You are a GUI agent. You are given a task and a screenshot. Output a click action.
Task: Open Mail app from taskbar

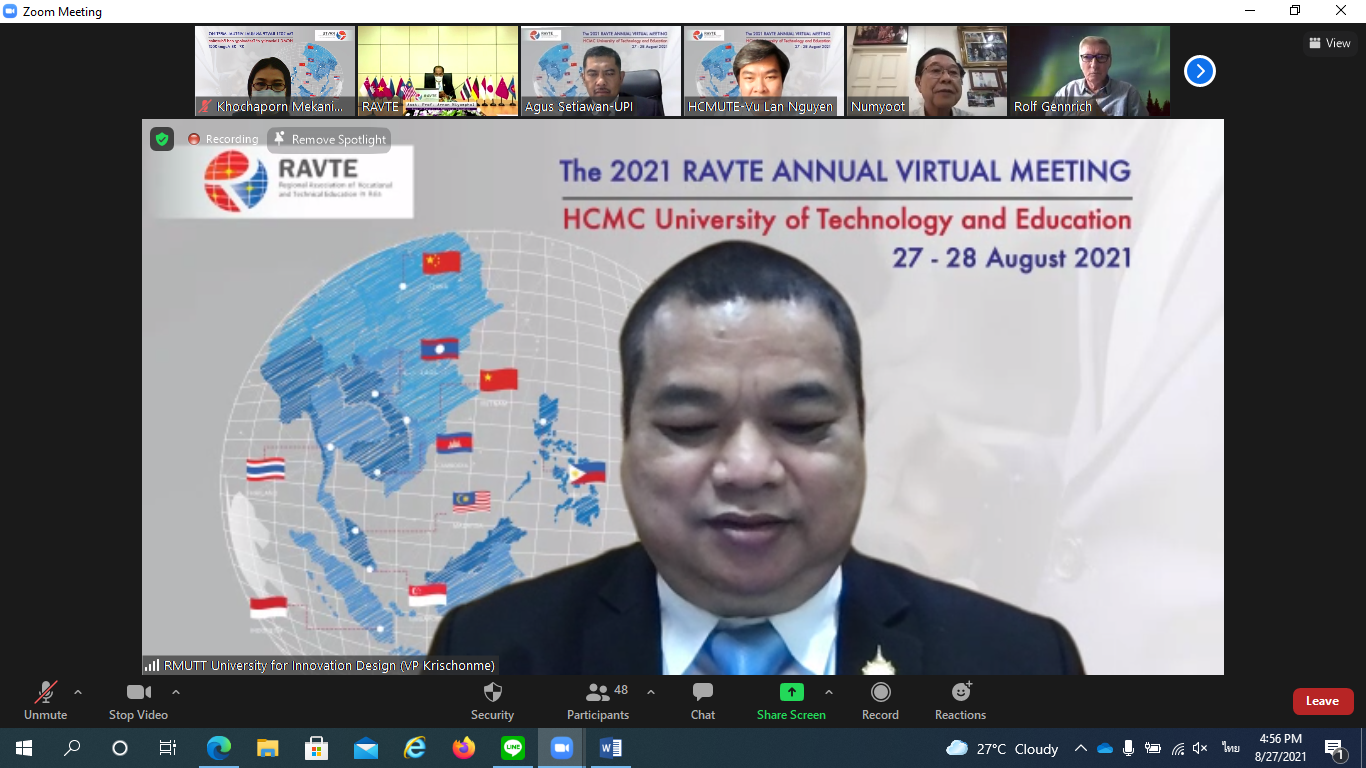(x=366, y=748)
